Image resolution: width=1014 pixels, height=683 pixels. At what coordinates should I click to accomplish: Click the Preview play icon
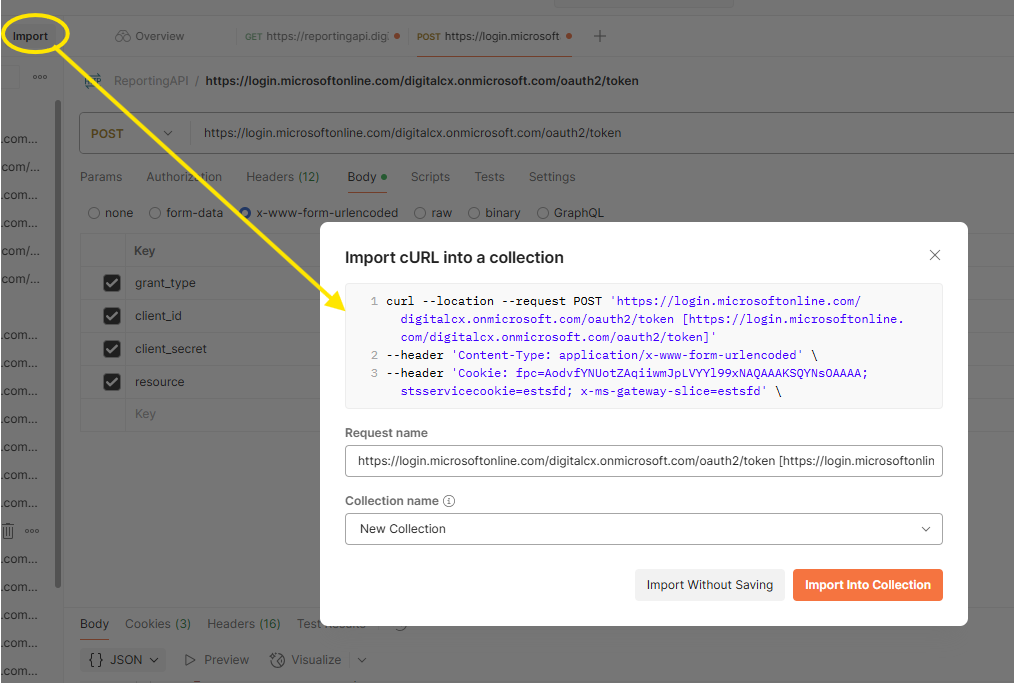(189, 660)
